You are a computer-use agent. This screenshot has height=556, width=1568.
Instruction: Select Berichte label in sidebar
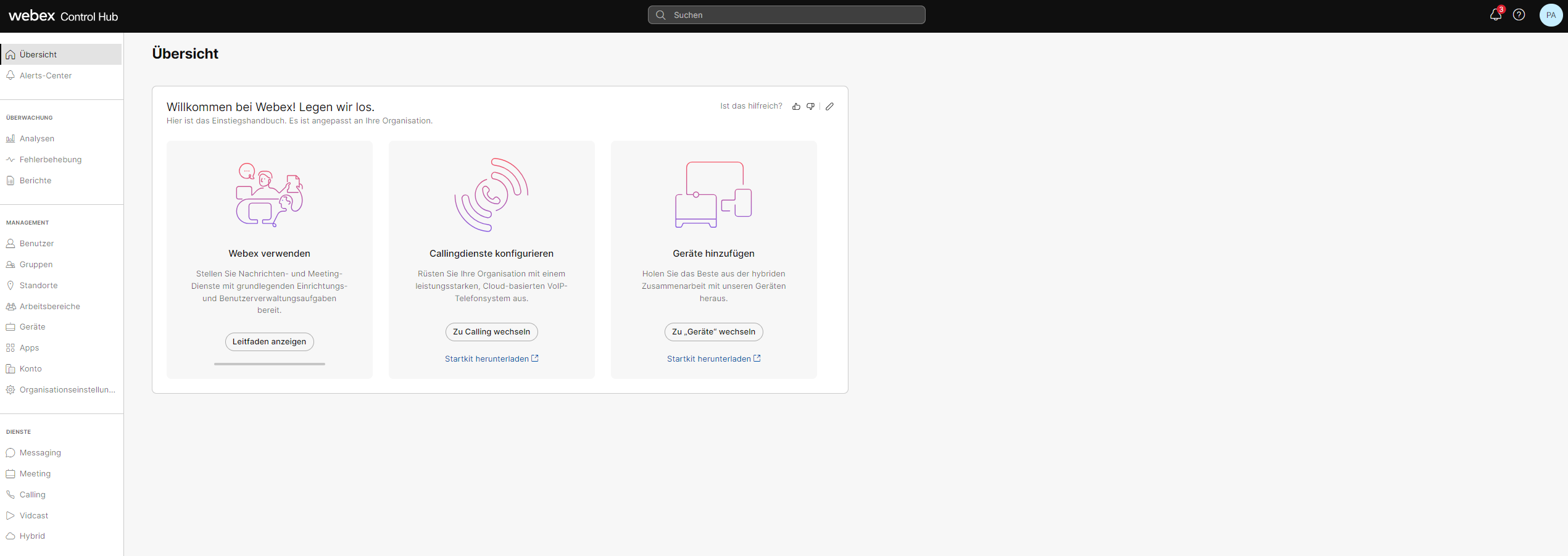point(36,181)
